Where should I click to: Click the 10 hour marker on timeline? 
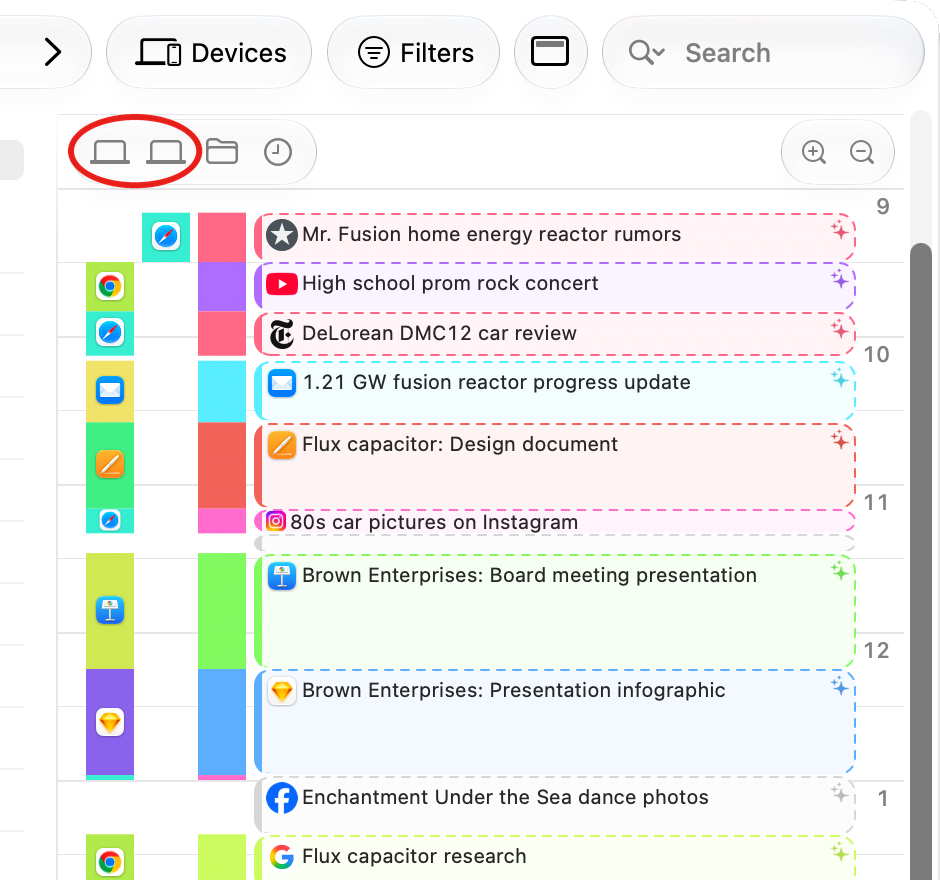tap(876, 354)
